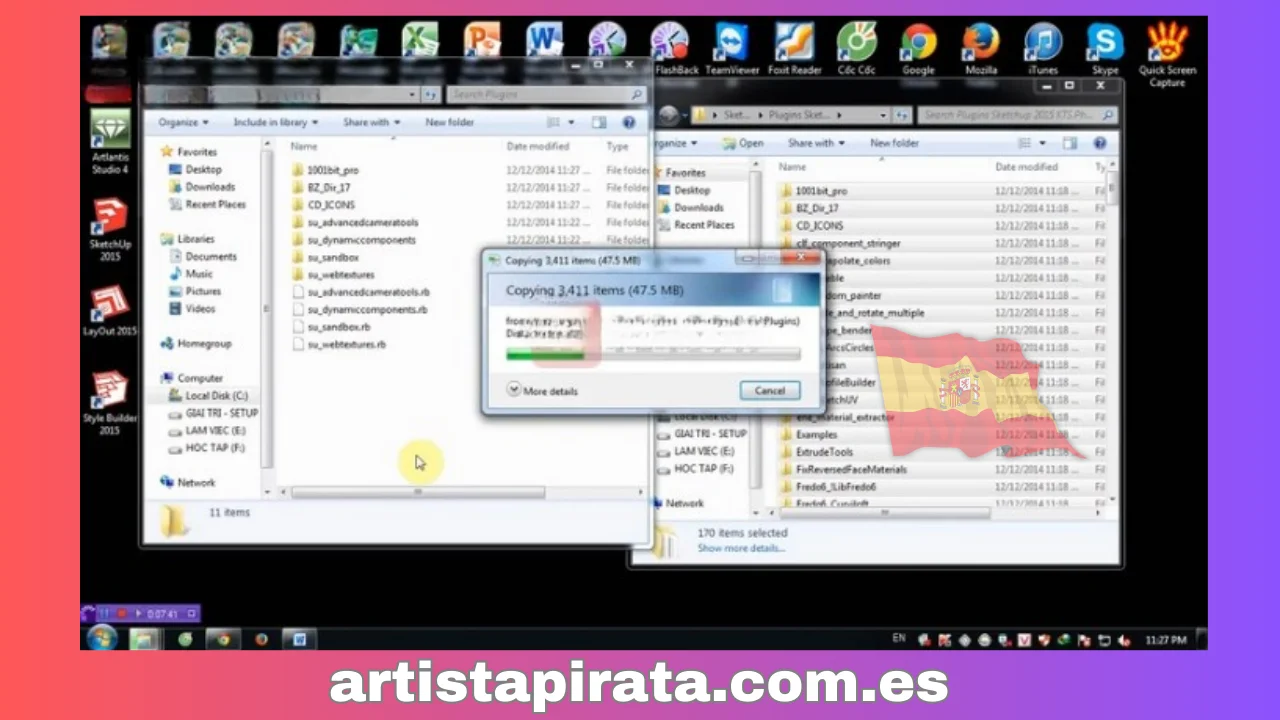Launch SketchUp 2015 from the desktop

click(x=110, y=229)
